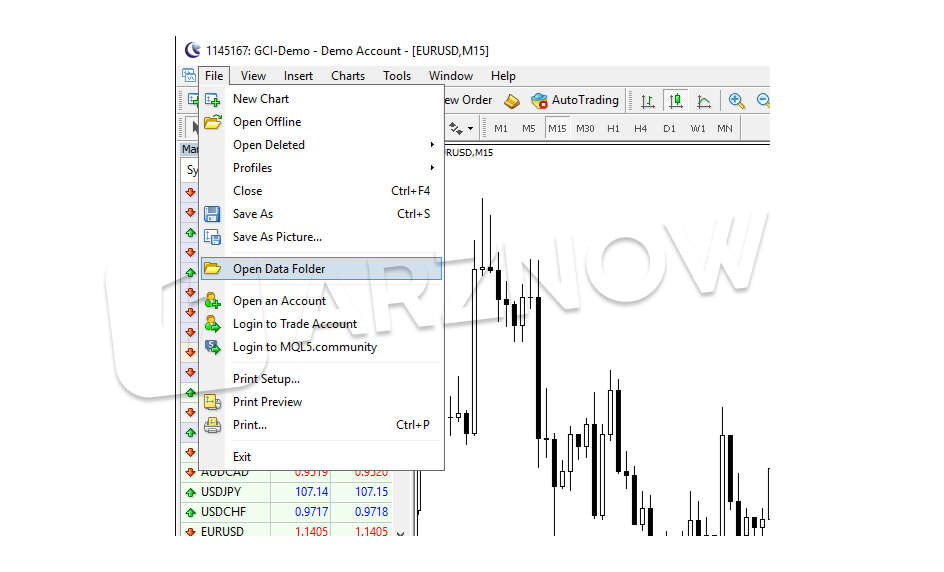
Task: Choose Save As menu entry
Action: click(321, 214)
